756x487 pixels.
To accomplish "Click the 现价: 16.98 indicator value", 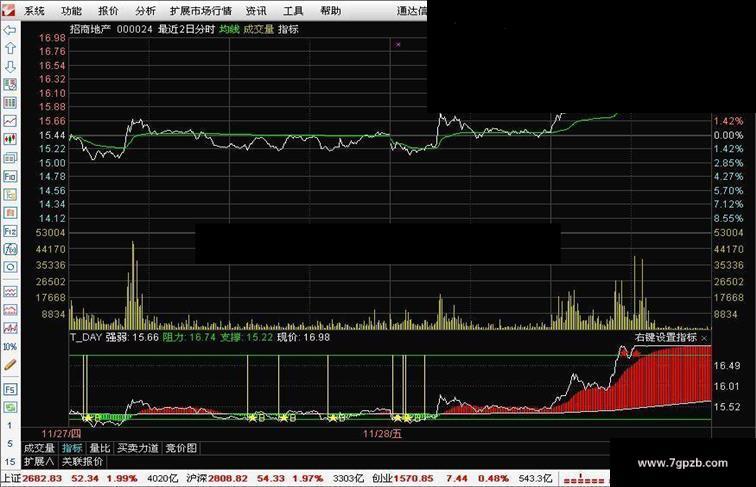I will [303, 337].
